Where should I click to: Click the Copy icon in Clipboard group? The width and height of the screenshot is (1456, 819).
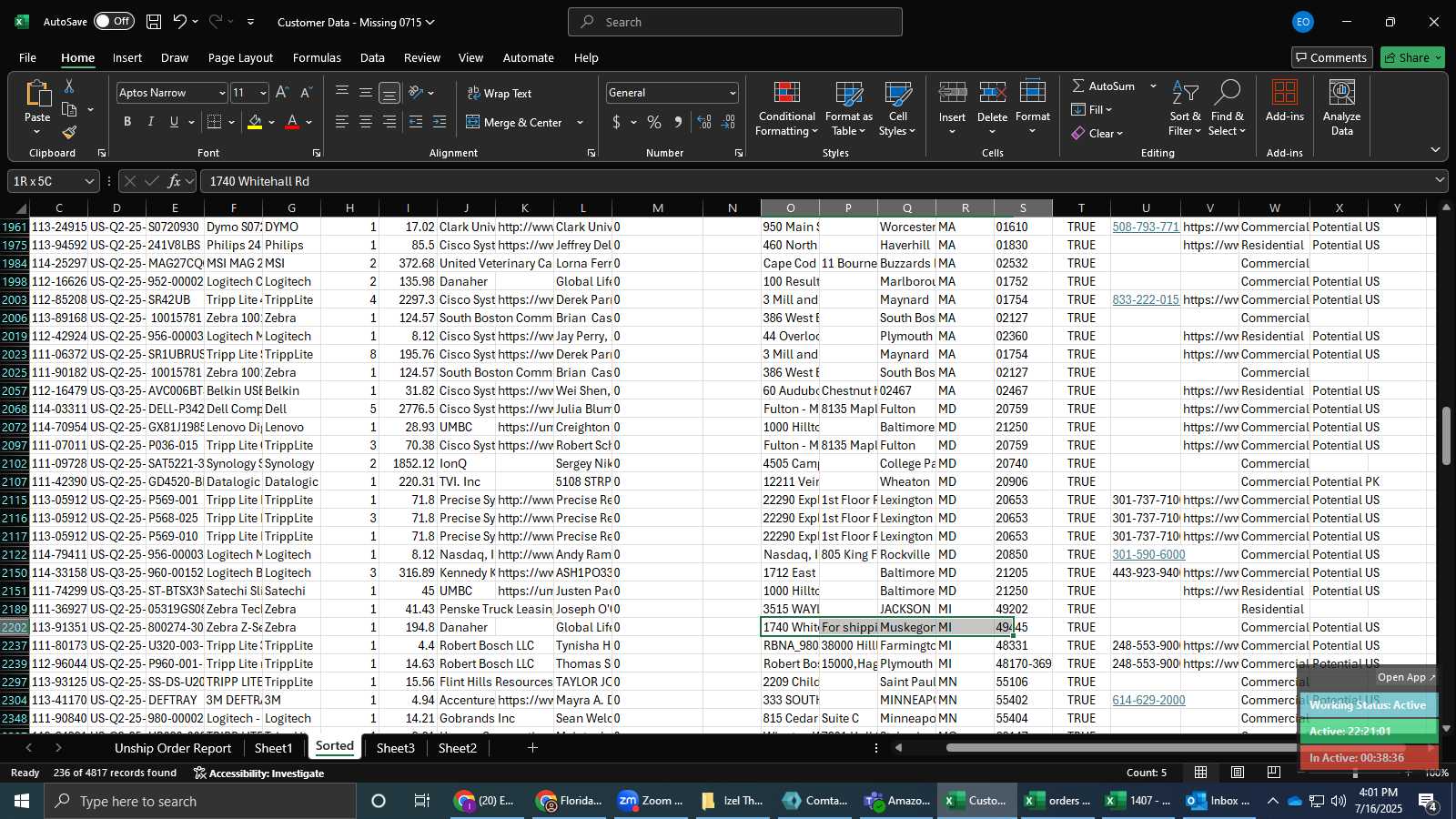(x=69, y=109)
